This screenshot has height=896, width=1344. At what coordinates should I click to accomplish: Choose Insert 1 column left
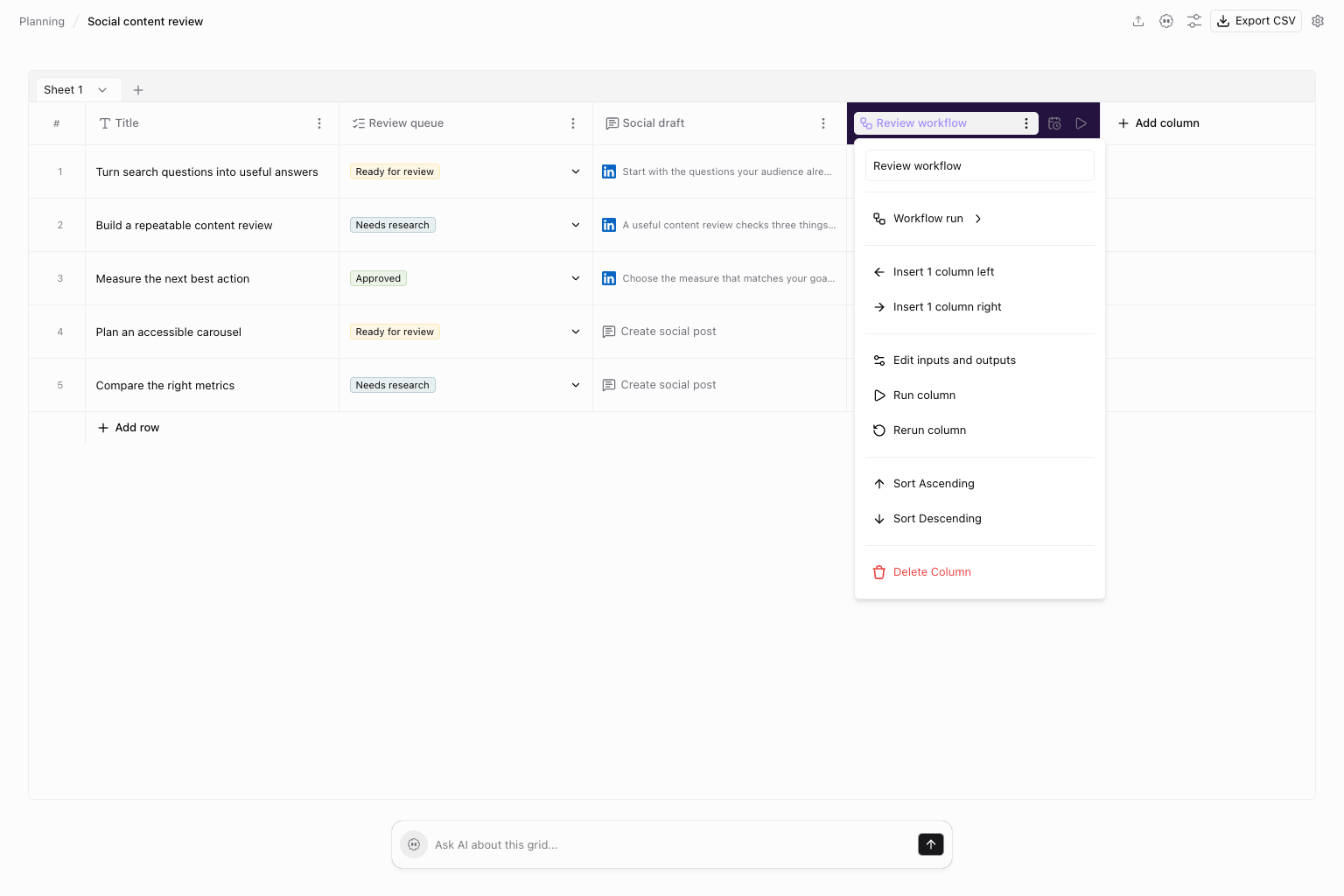click(979, 272)
